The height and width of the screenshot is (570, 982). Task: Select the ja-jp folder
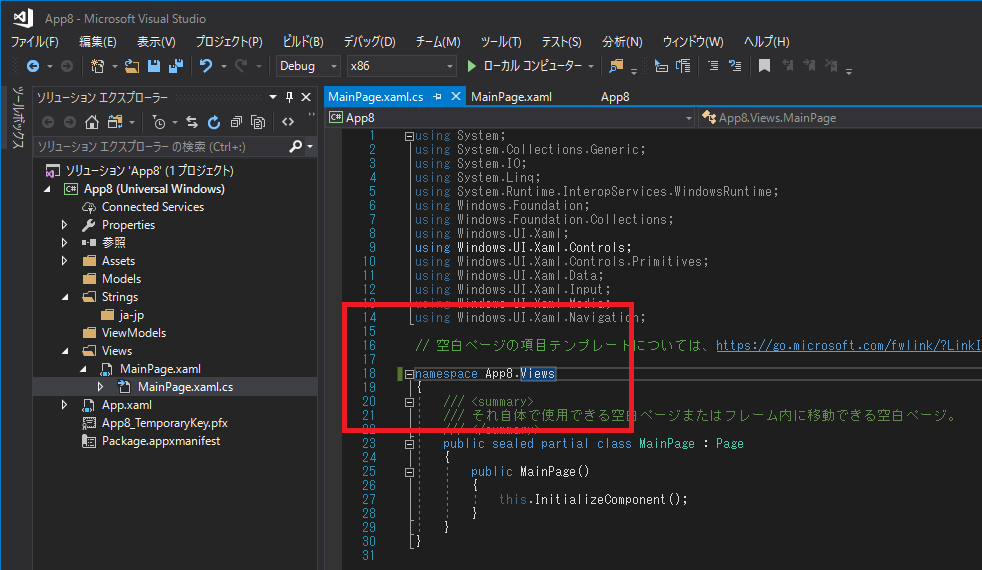(132, 315)
